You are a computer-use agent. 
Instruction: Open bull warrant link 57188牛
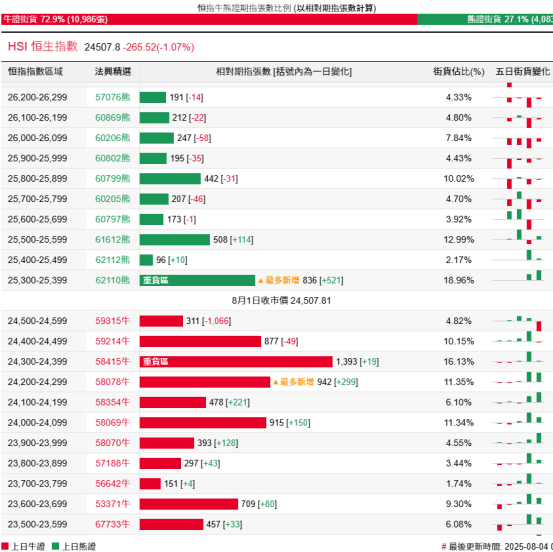(x=113, y=463)
